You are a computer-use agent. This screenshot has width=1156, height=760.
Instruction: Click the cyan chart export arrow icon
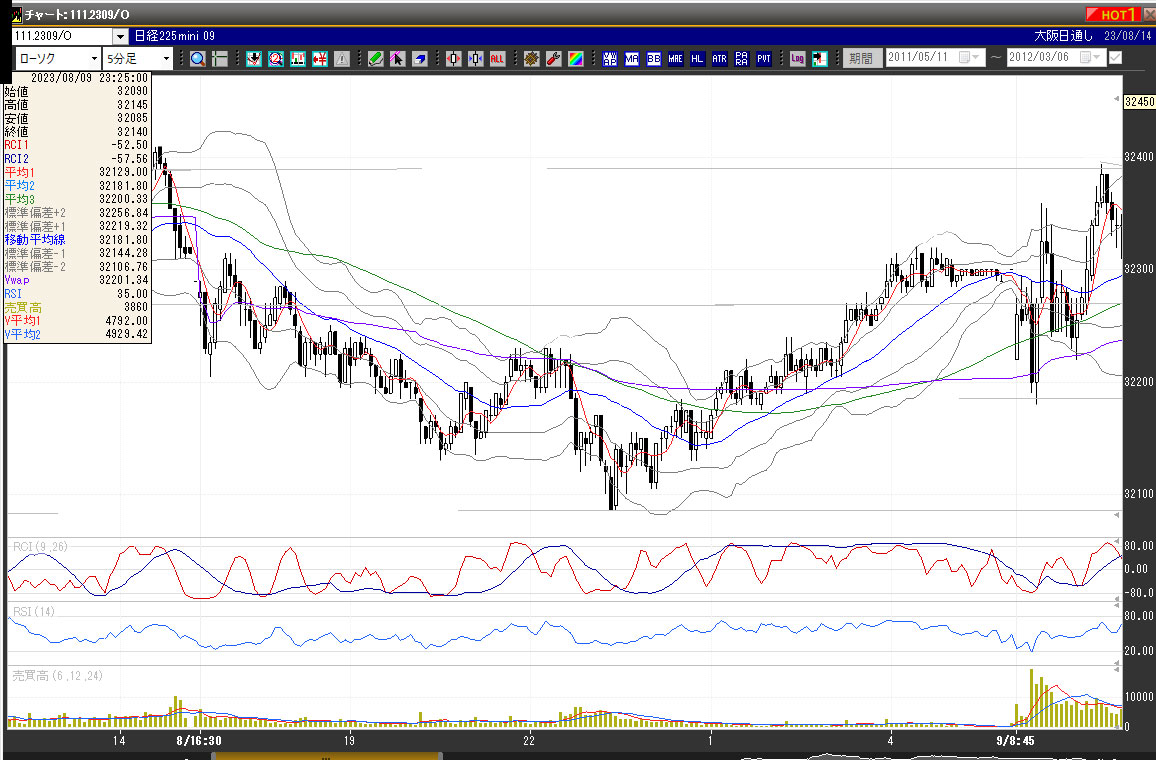[819, 59]
